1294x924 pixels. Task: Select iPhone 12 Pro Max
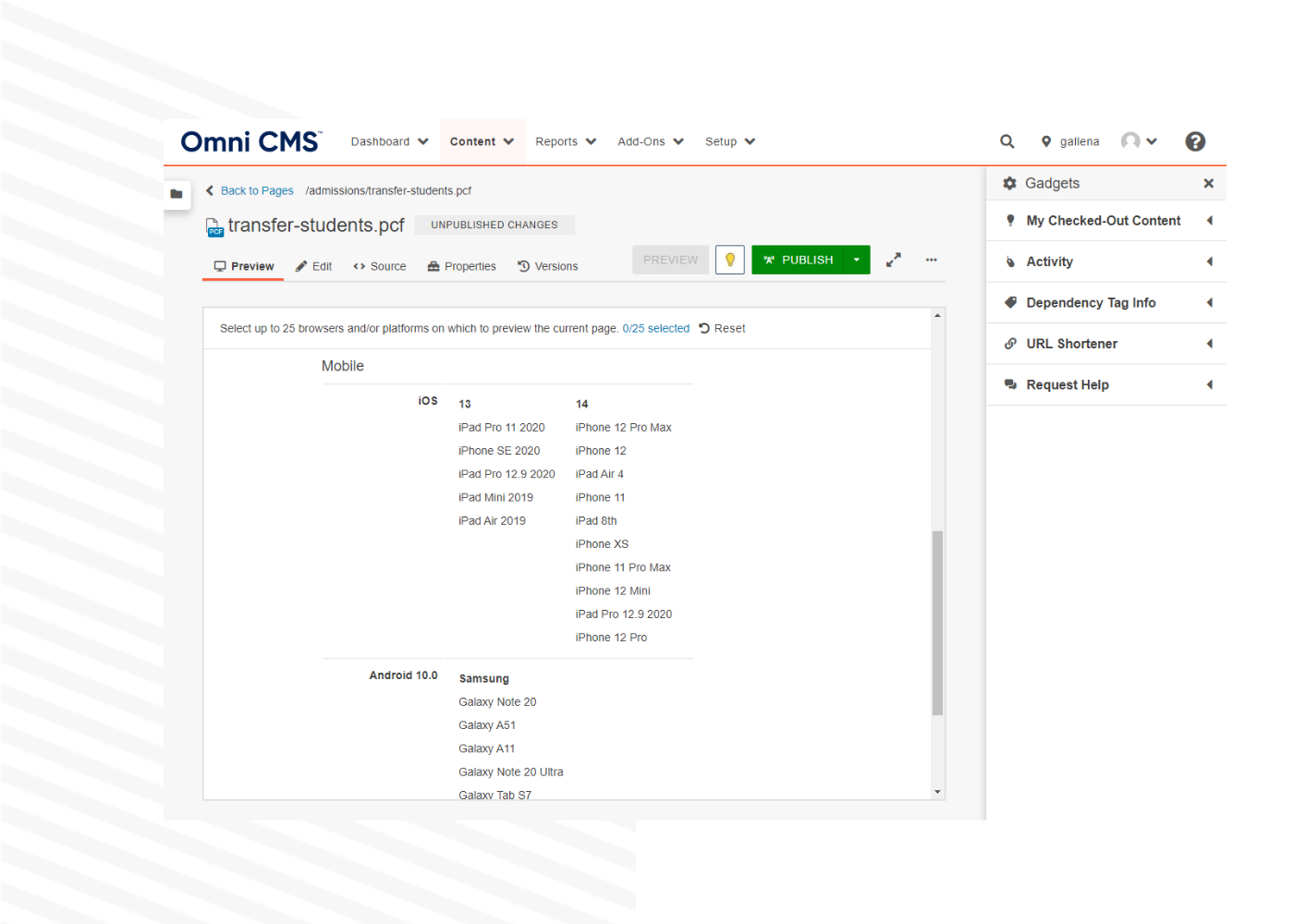[624, 427]
